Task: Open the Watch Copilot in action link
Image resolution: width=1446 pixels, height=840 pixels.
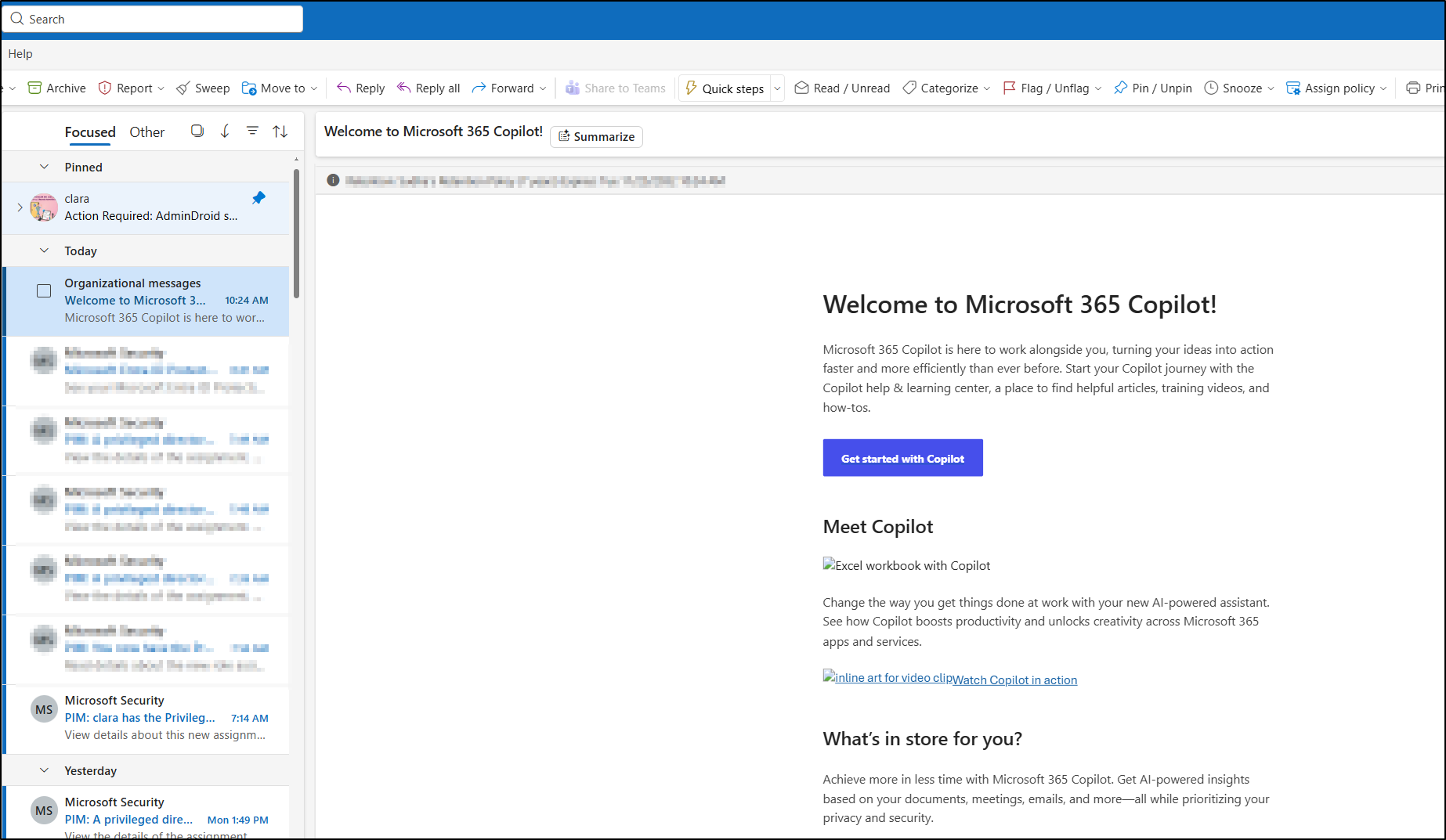Action: (1014, 680)
